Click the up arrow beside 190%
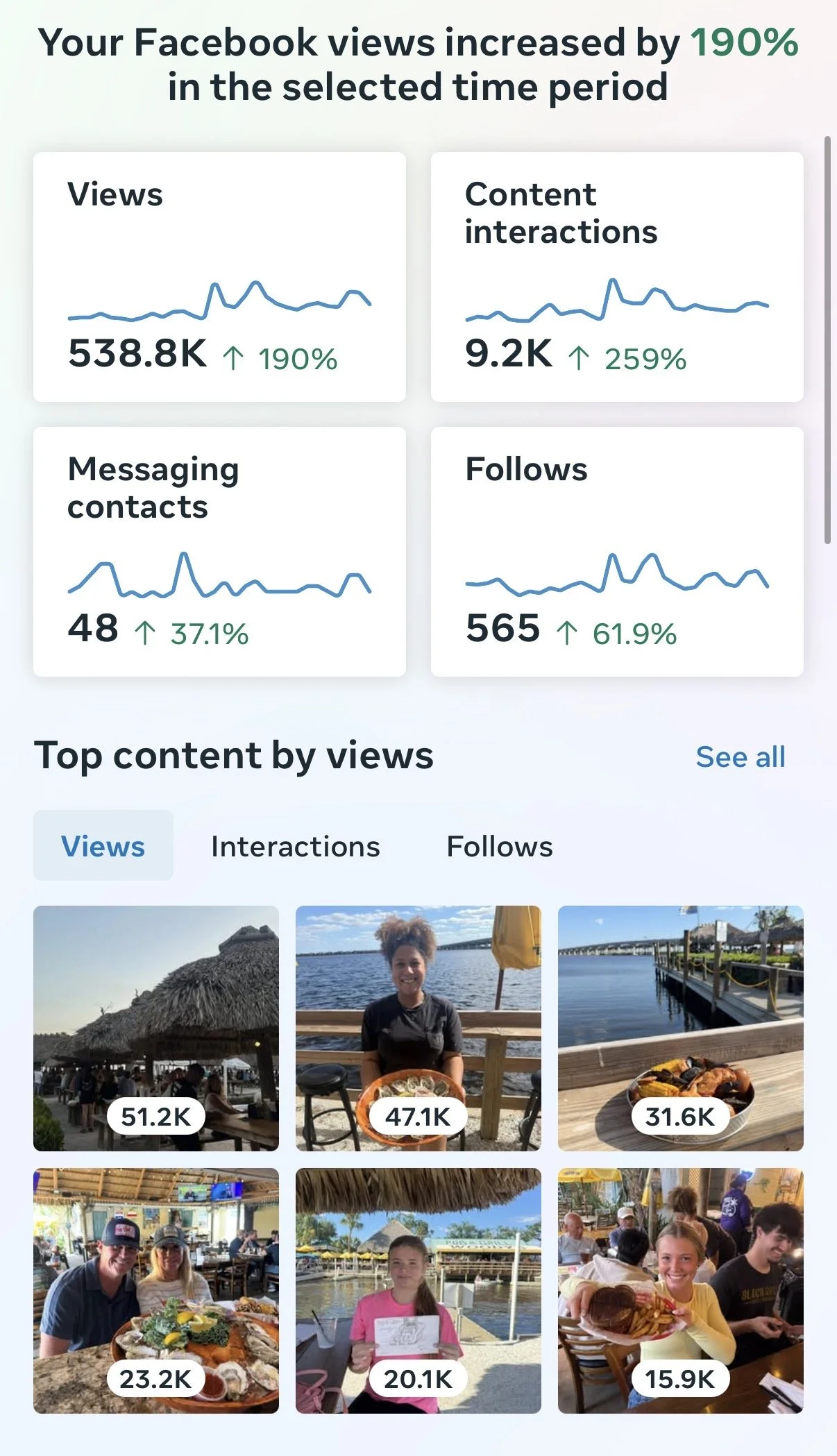This screenshot has width=837, height=1456. 233,358
